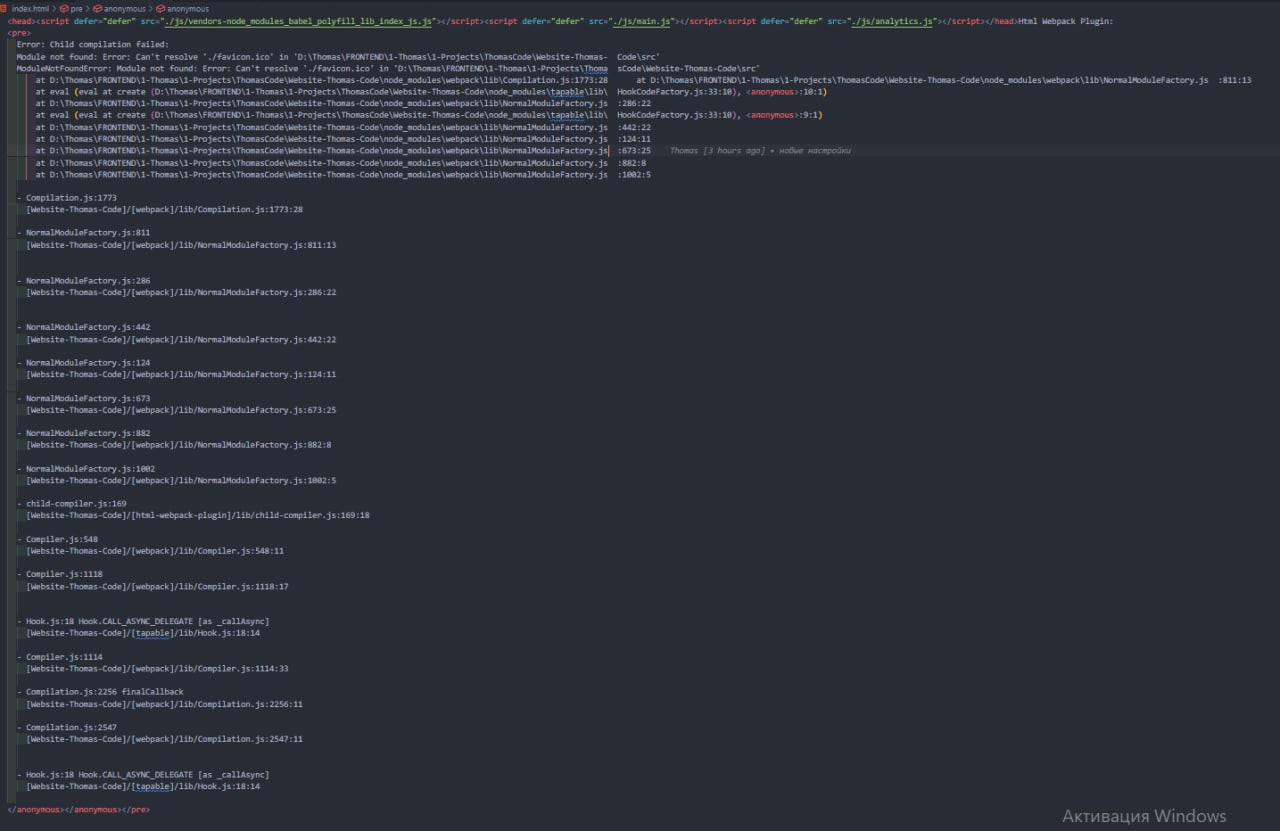Click the 'lib/Compiler.js:1114:33' path line
The image size is (1280, 831).
pos(158,669)
